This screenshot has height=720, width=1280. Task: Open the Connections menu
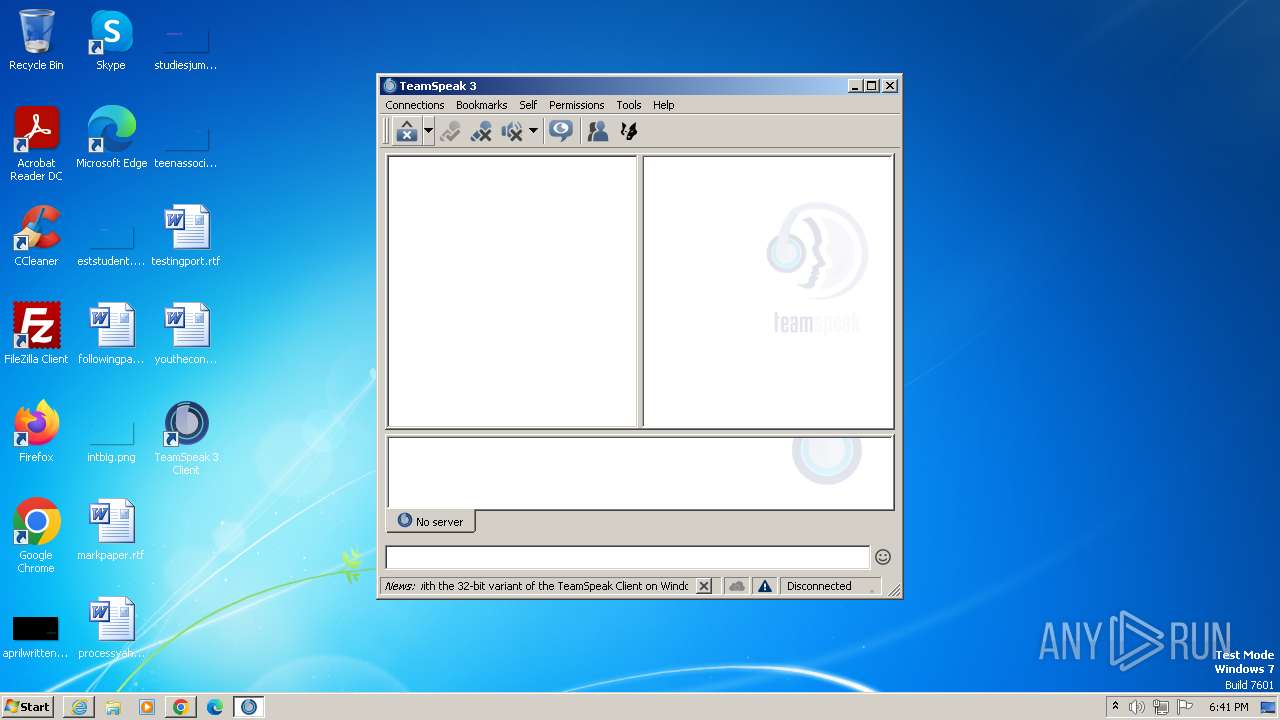pyautogui.click(x=414, y=105)
